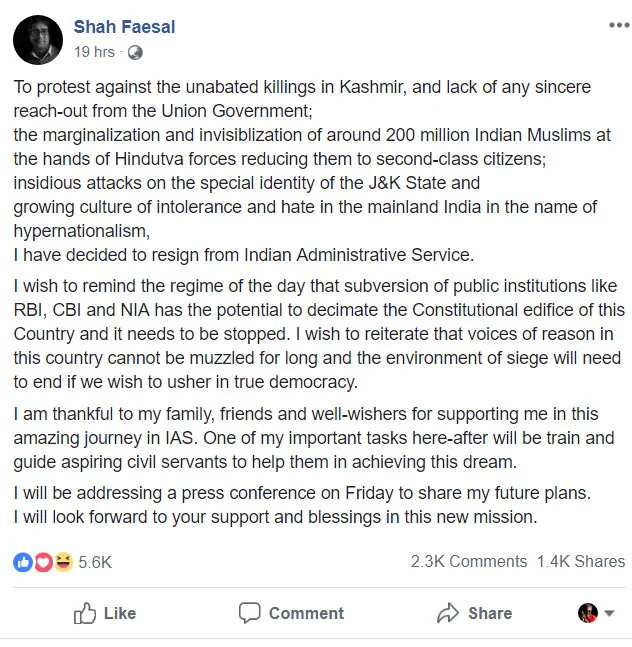Expand the profile selector dropdown arrow
This screenshot has height=647, width=632.
[609, 613]
